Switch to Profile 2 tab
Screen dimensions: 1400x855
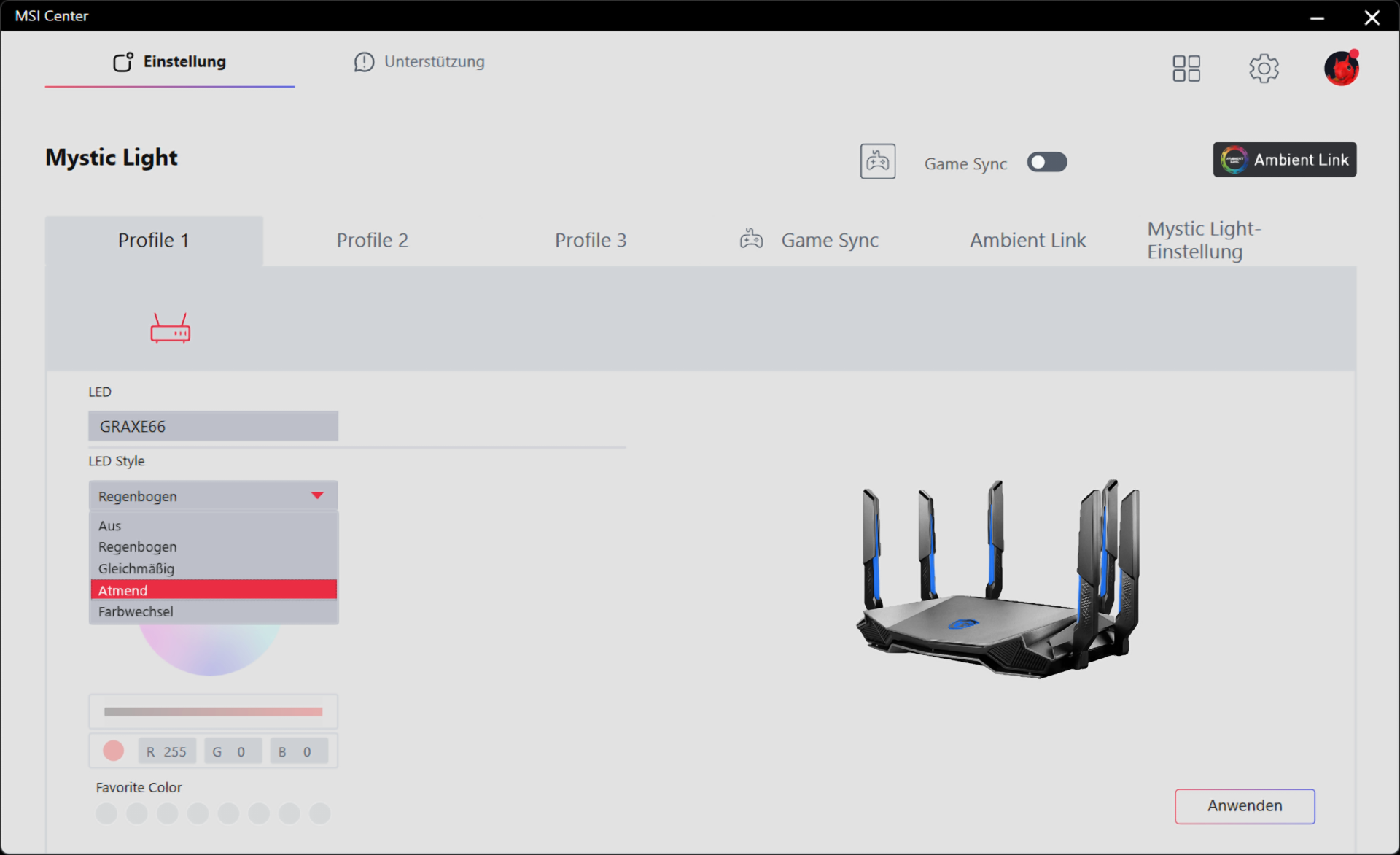click(x=372, y=241)
